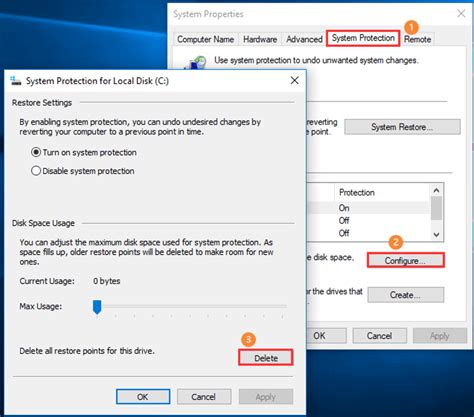Click Cancel in the System Properties window

[x=380, y=336]
